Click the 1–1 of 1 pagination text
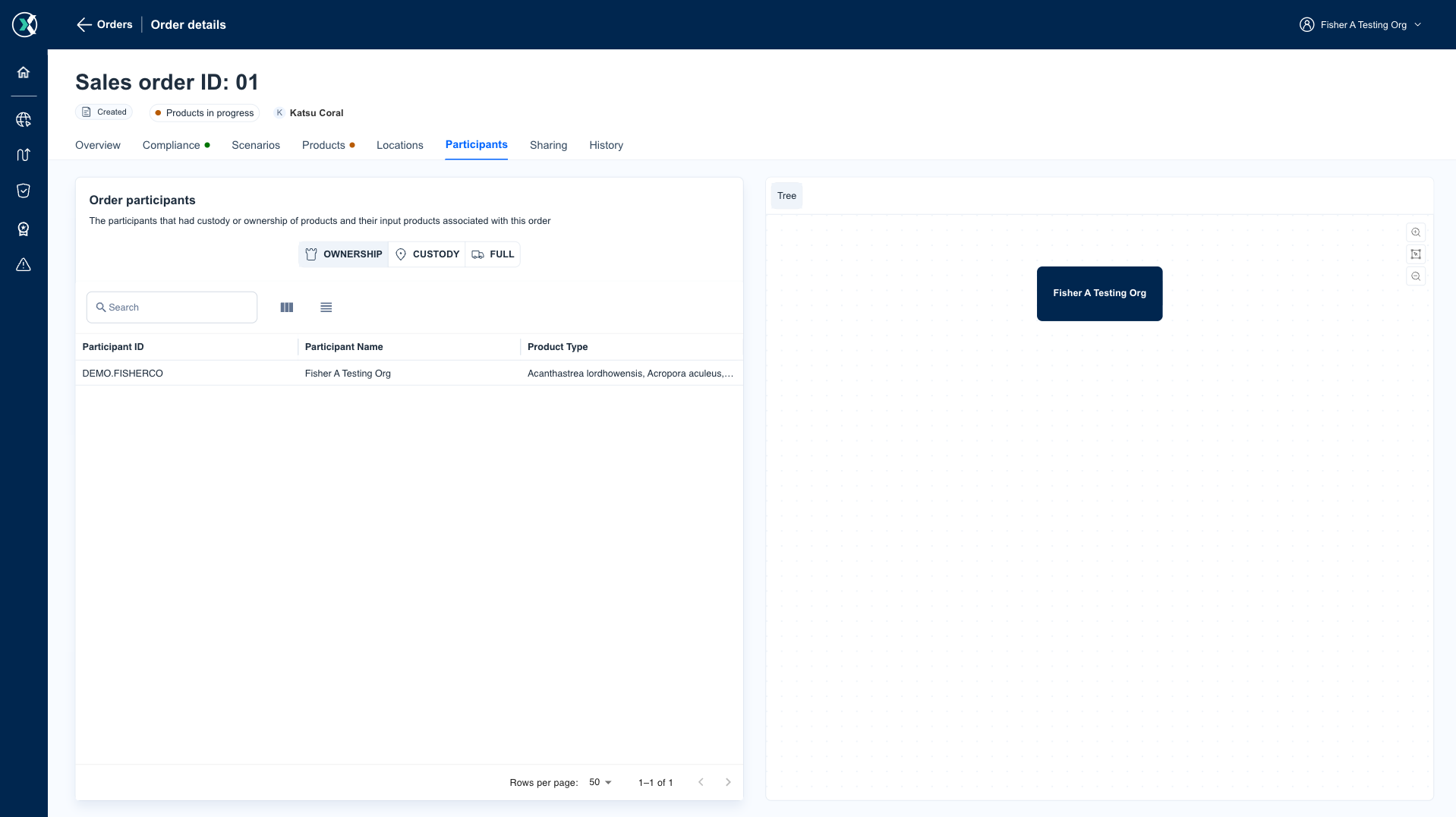This screenshot has width=1456, height=817. coord(656,783)
